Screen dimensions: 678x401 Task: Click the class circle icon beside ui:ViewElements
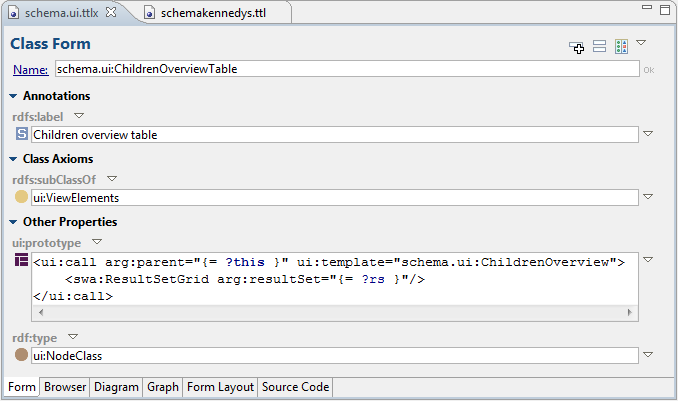tap(21, 198)
